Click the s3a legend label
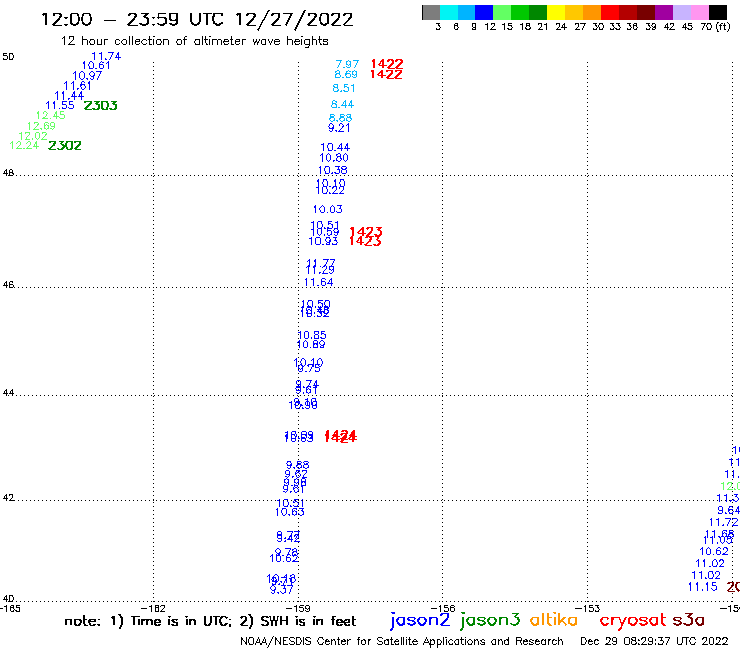Viewport: 740px width, 650px height. coord(689,620)
